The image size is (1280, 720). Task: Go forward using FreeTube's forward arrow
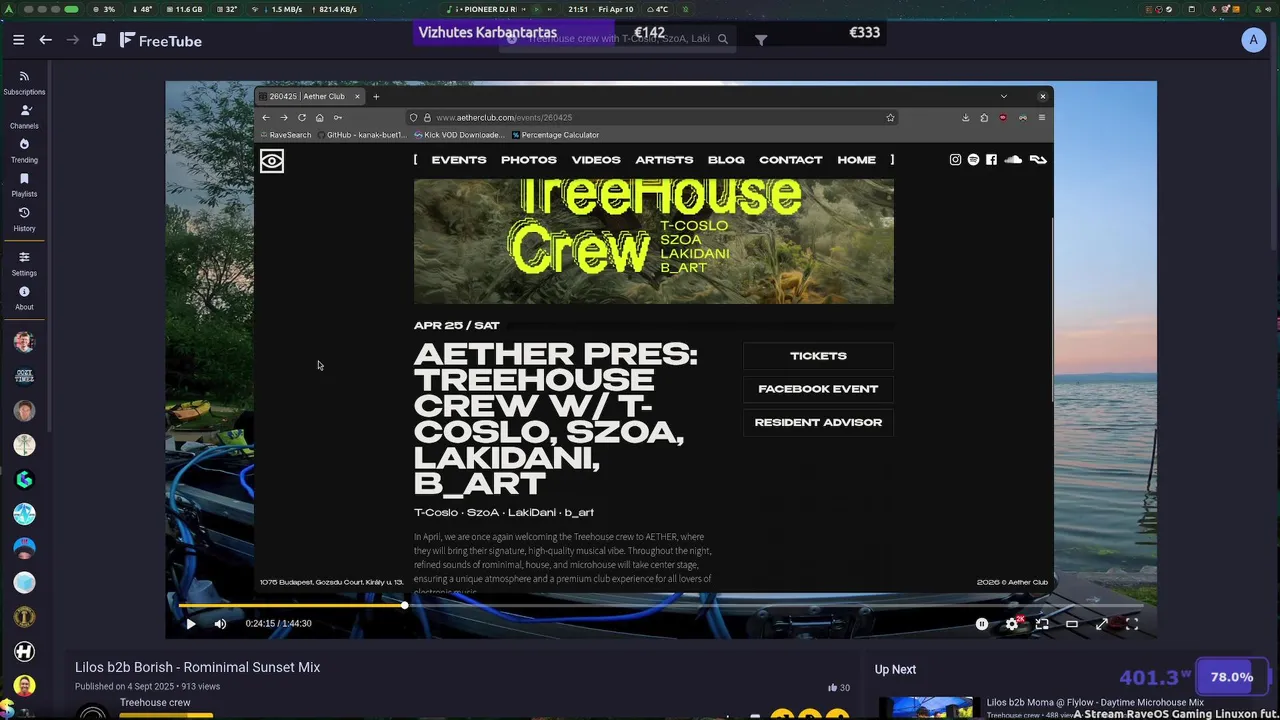pos(72,40)
